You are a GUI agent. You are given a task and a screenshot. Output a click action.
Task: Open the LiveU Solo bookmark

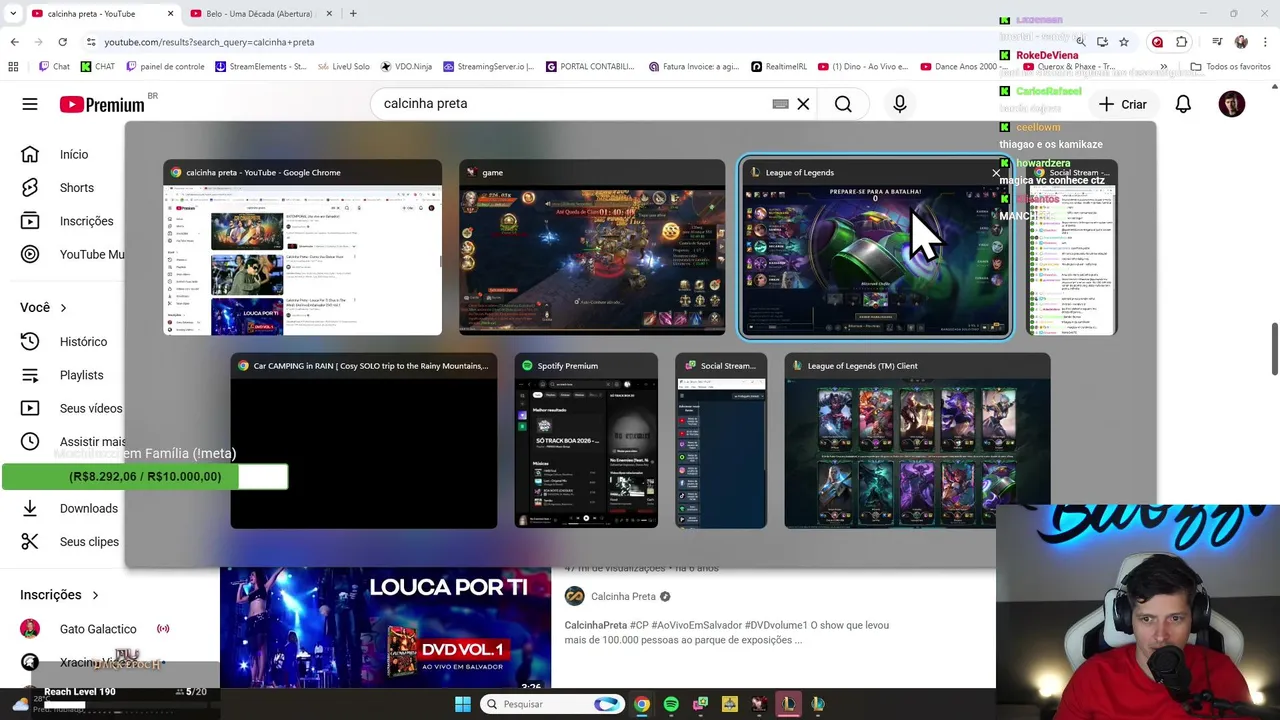(x=343, y=67)
